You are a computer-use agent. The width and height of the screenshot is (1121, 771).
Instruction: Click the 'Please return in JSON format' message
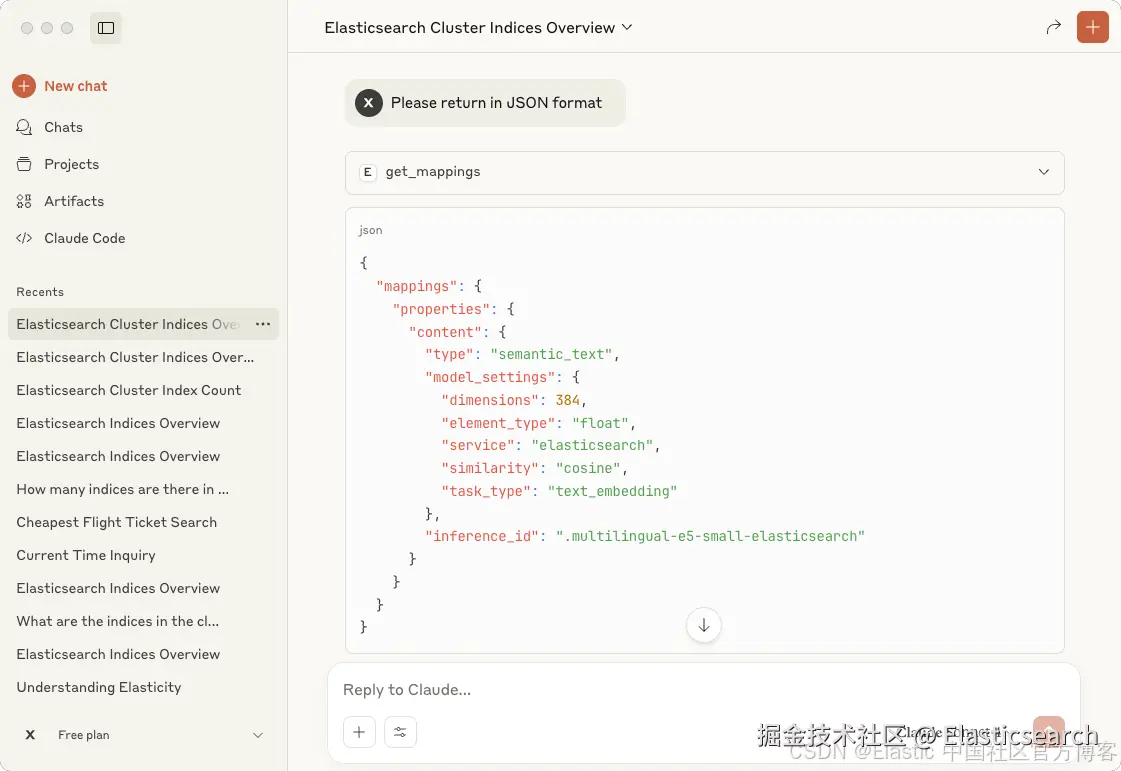tap(485, 103)
